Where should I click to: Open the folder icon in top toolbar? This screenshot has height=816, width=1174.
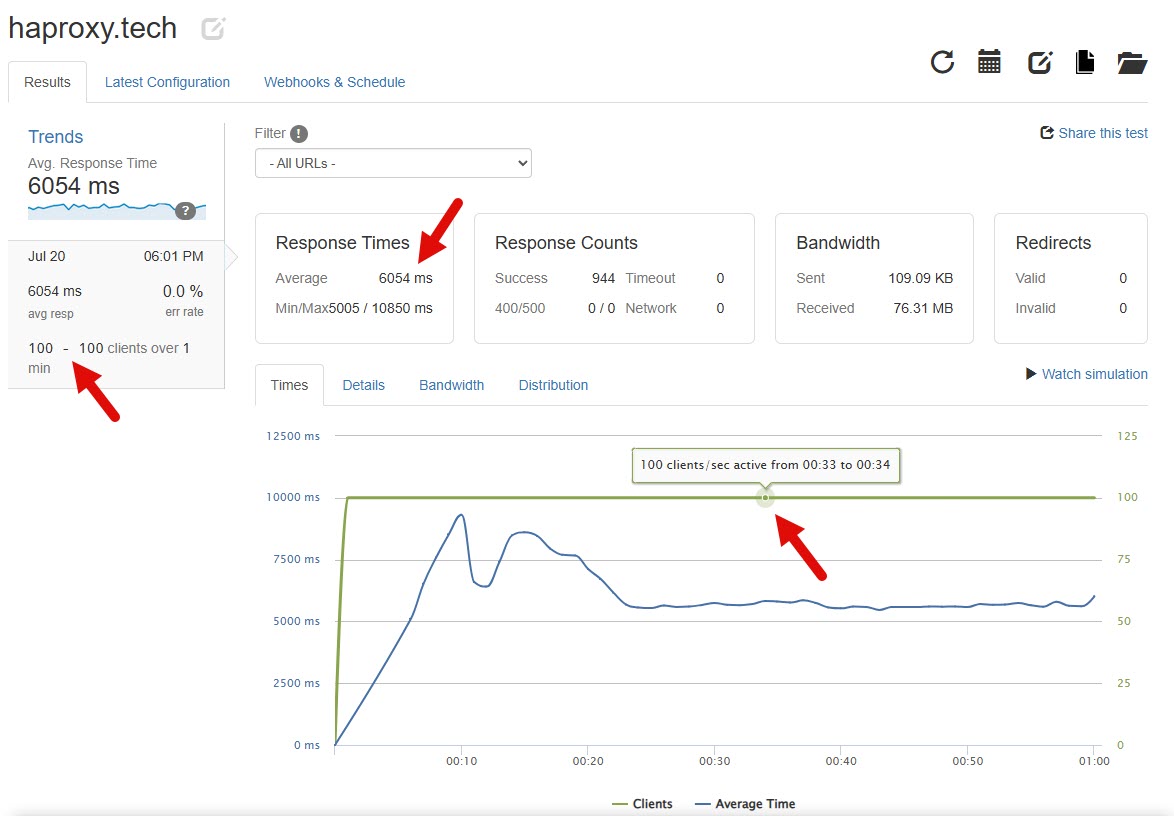coord(1131,63)
